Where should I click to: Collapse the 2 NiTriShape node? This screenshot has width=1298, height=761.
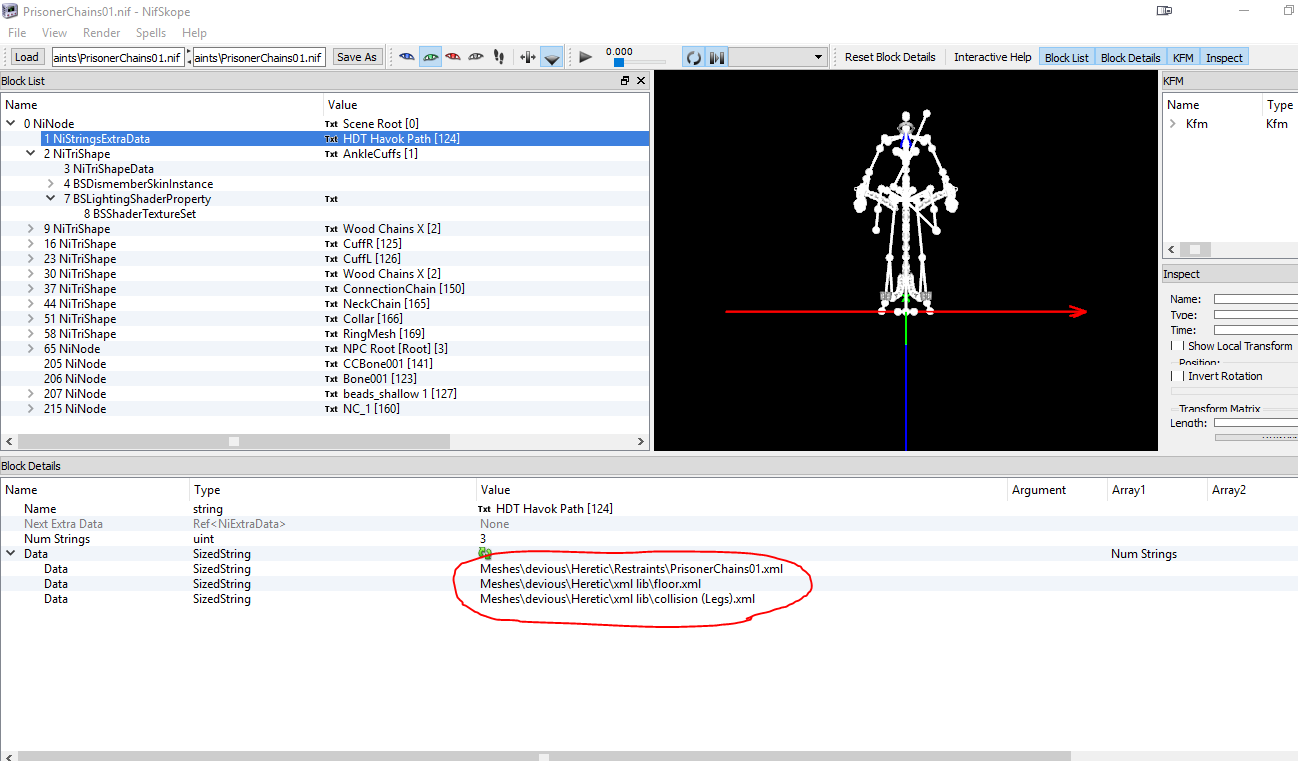pyautogui.click(x=31, y=154)
